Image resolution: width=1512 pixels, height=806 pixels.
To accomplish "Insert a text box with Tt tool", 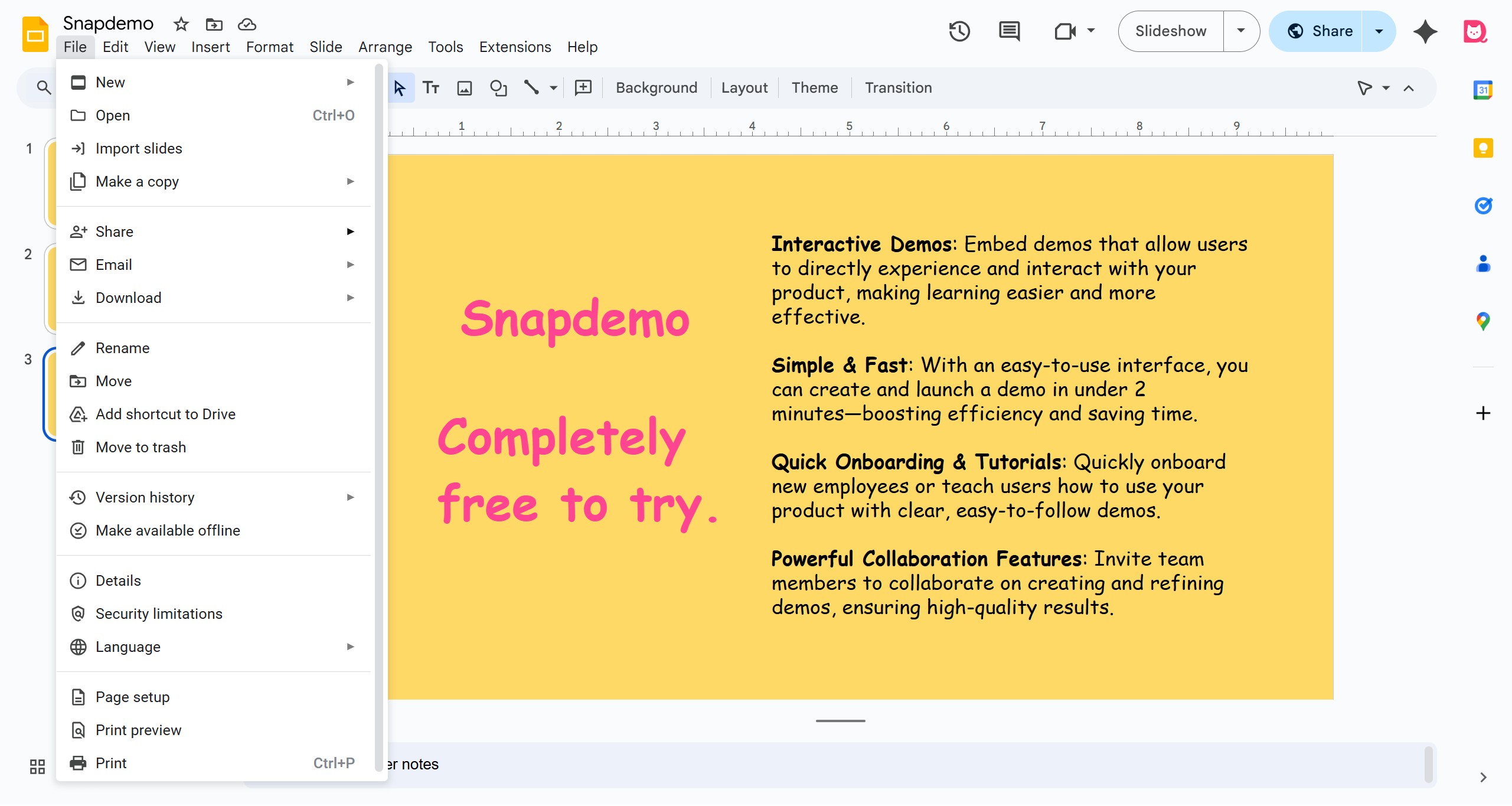I will (431, 88).
